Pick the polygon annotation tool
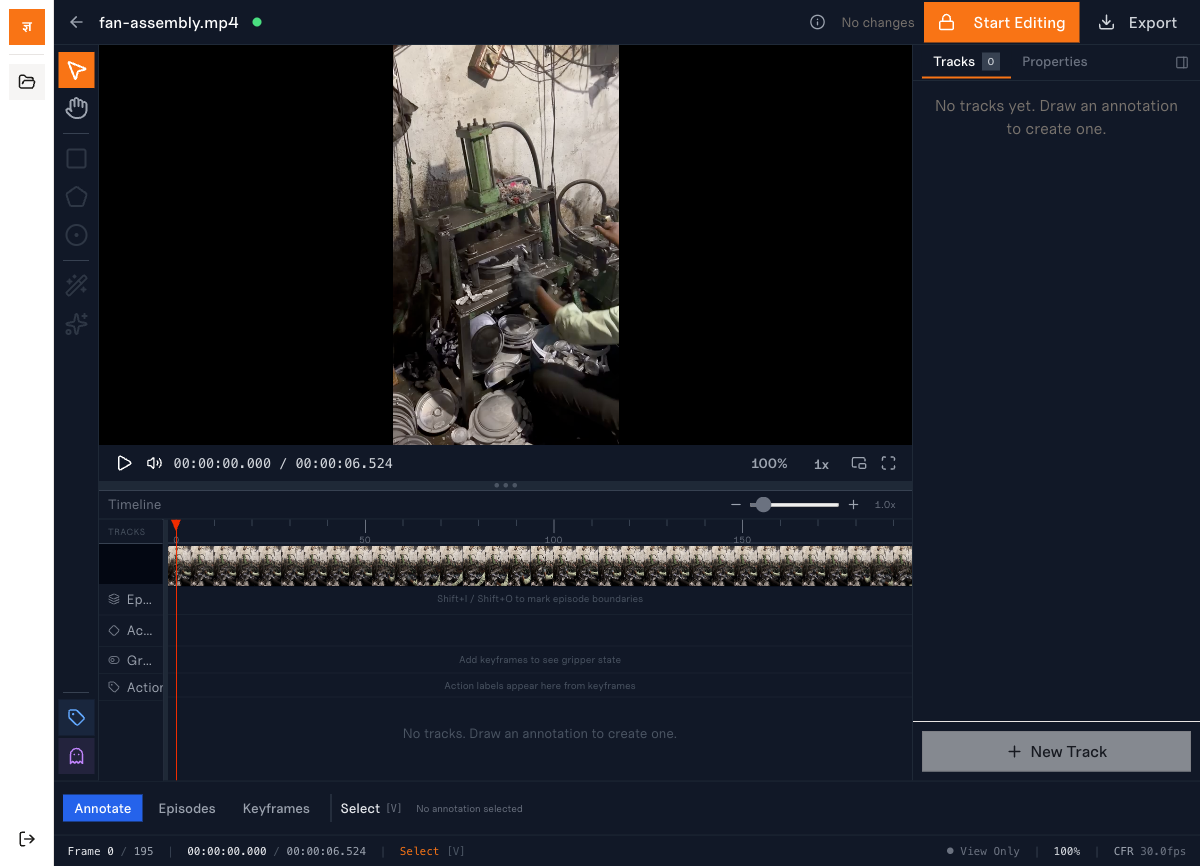The height and width of the screenshot is (866, 1200). click(76, 196)
